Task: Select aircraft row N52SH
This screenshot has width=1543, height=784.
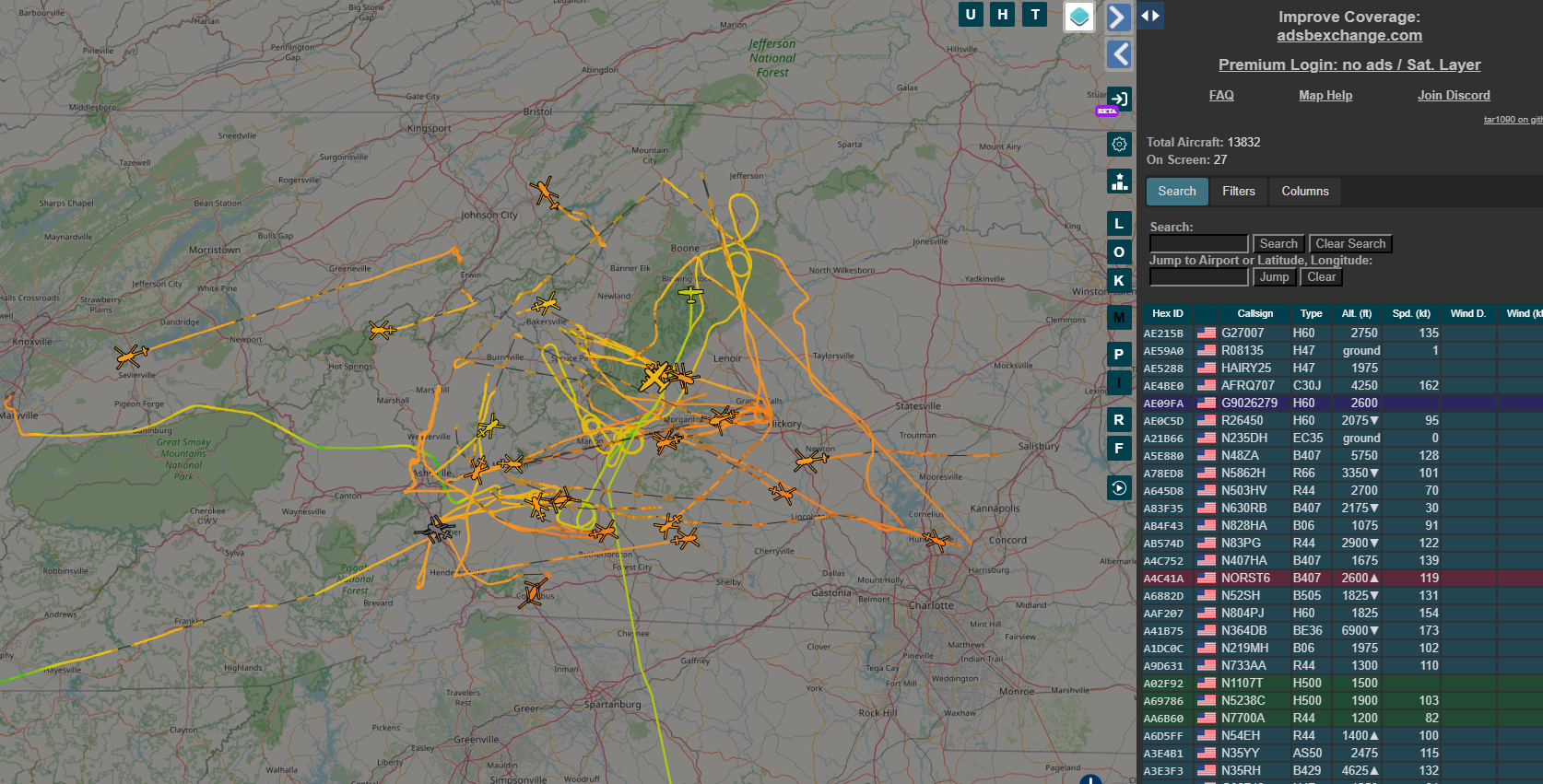Action: tap(1341, 595)
